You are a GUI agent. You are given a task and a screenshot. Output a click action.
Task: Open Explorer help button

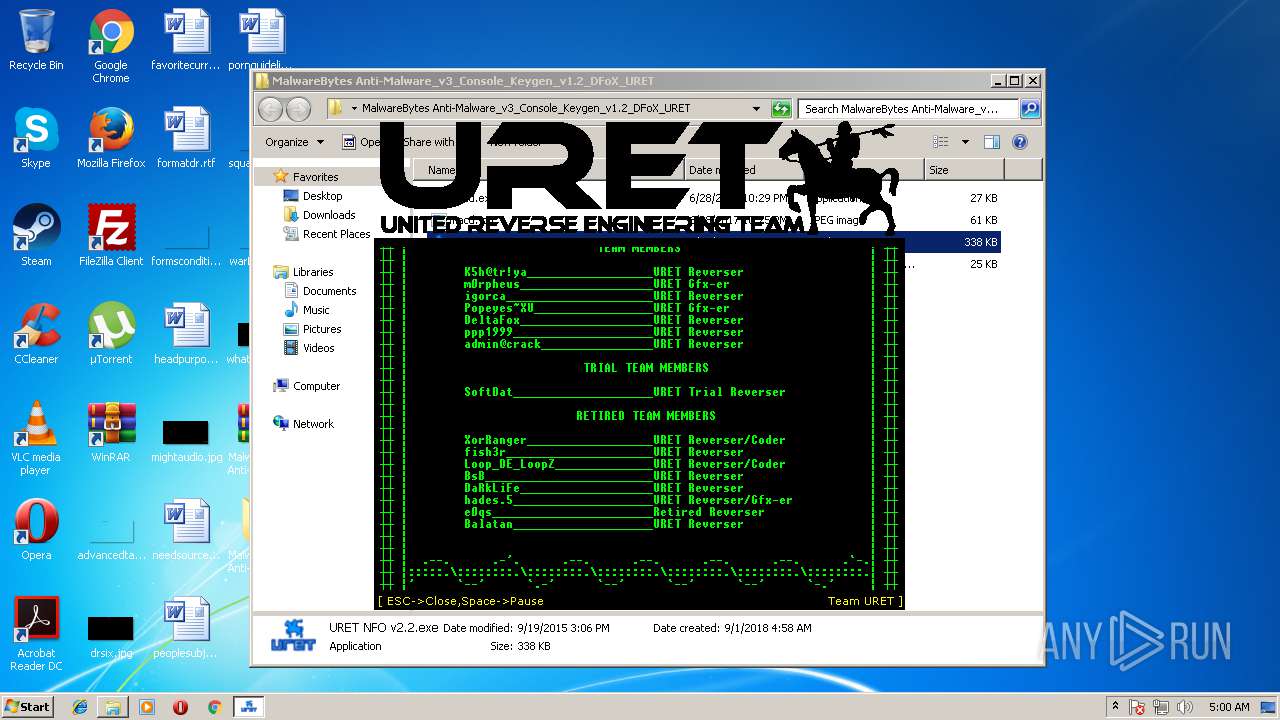pyautogui.click(x=1020, y=142)
